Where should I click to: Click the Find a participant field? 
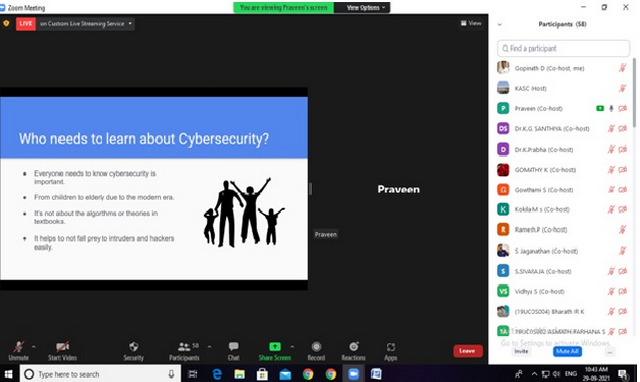[x=563, y=48]
